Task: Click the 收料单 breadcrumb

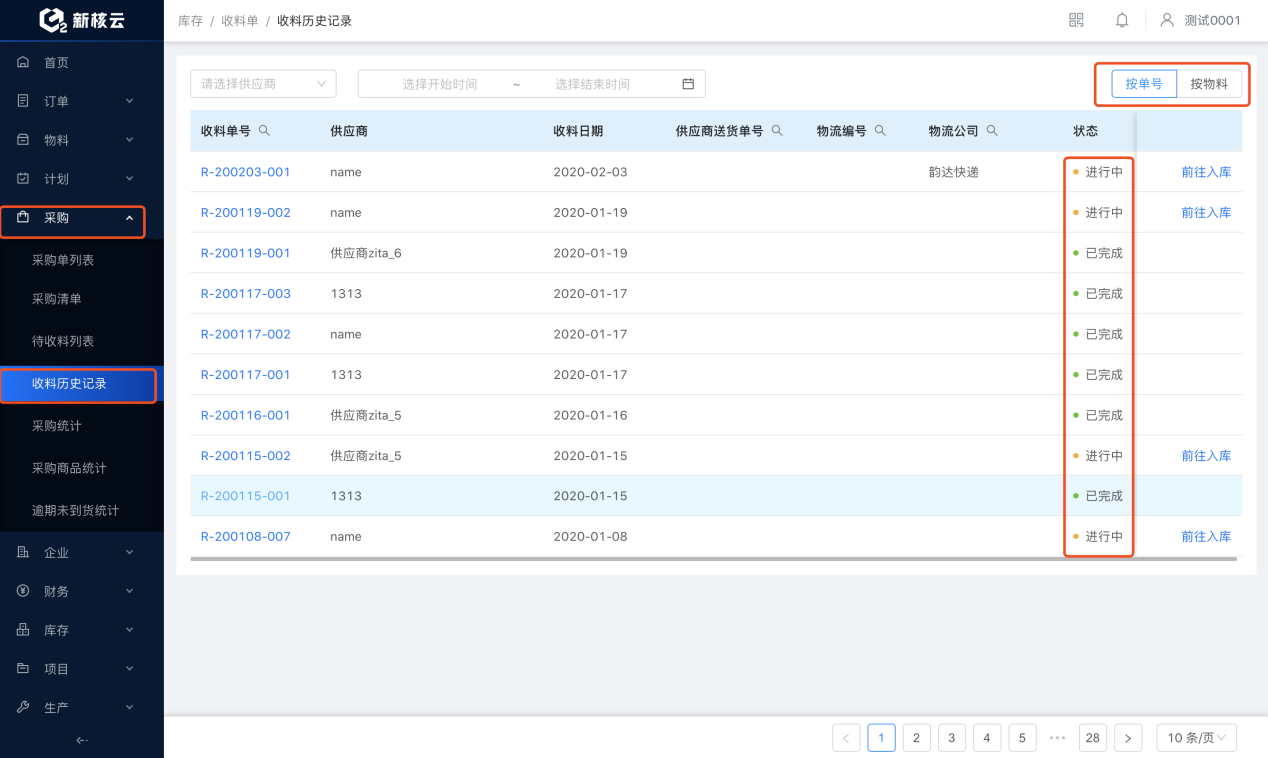Action: [240, 20]
